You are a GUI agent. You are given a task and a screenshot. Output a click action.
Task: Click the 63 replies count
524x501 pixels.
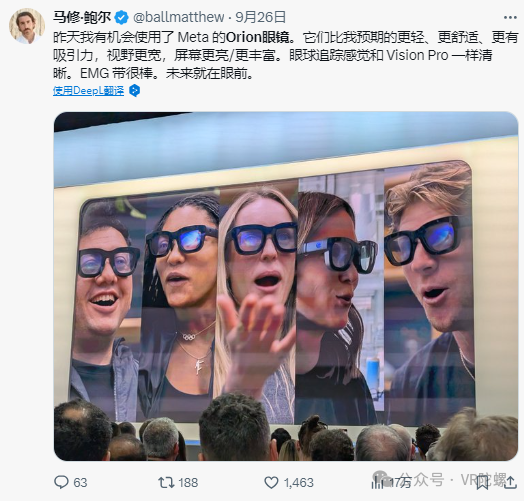coord(80,483)
